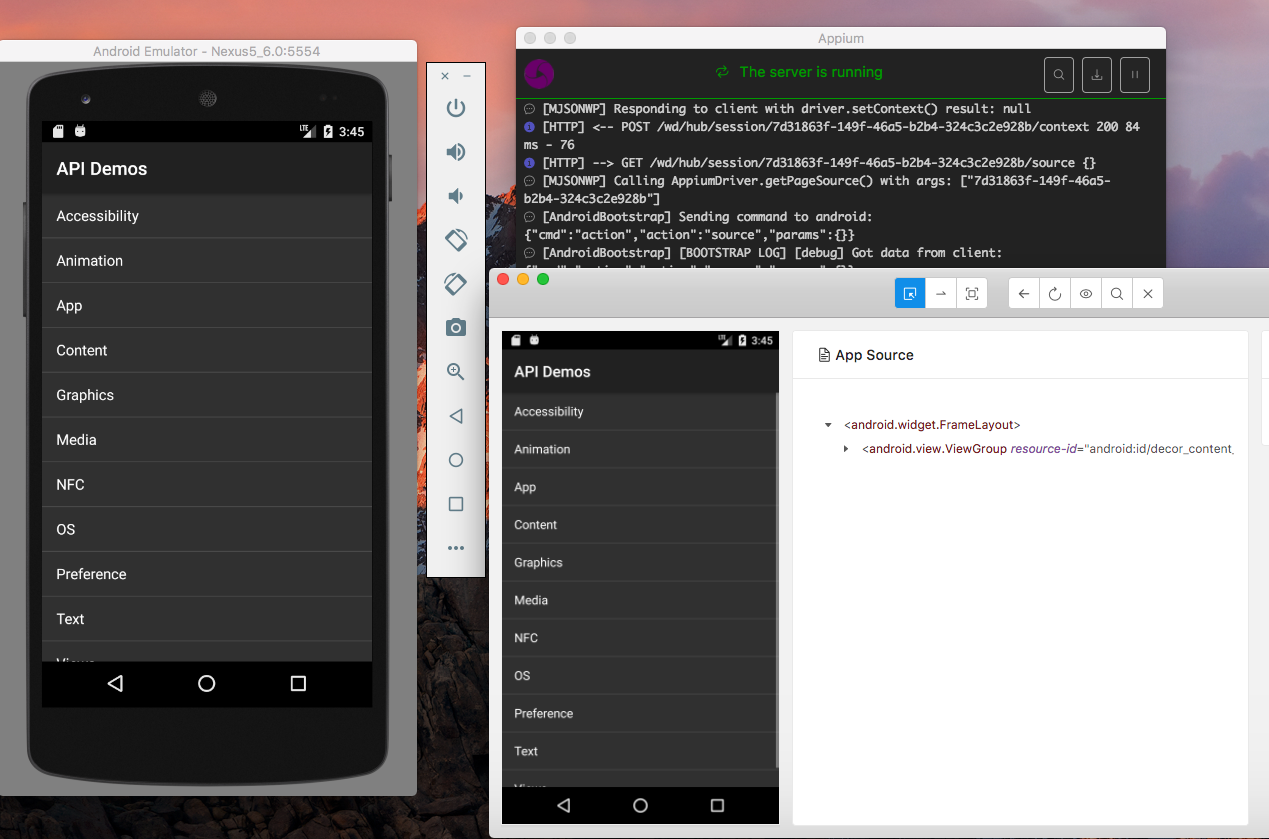Viewport: 1269px width, 839px height.
Task: Tap Text in the emulator list
Action: 207,619
